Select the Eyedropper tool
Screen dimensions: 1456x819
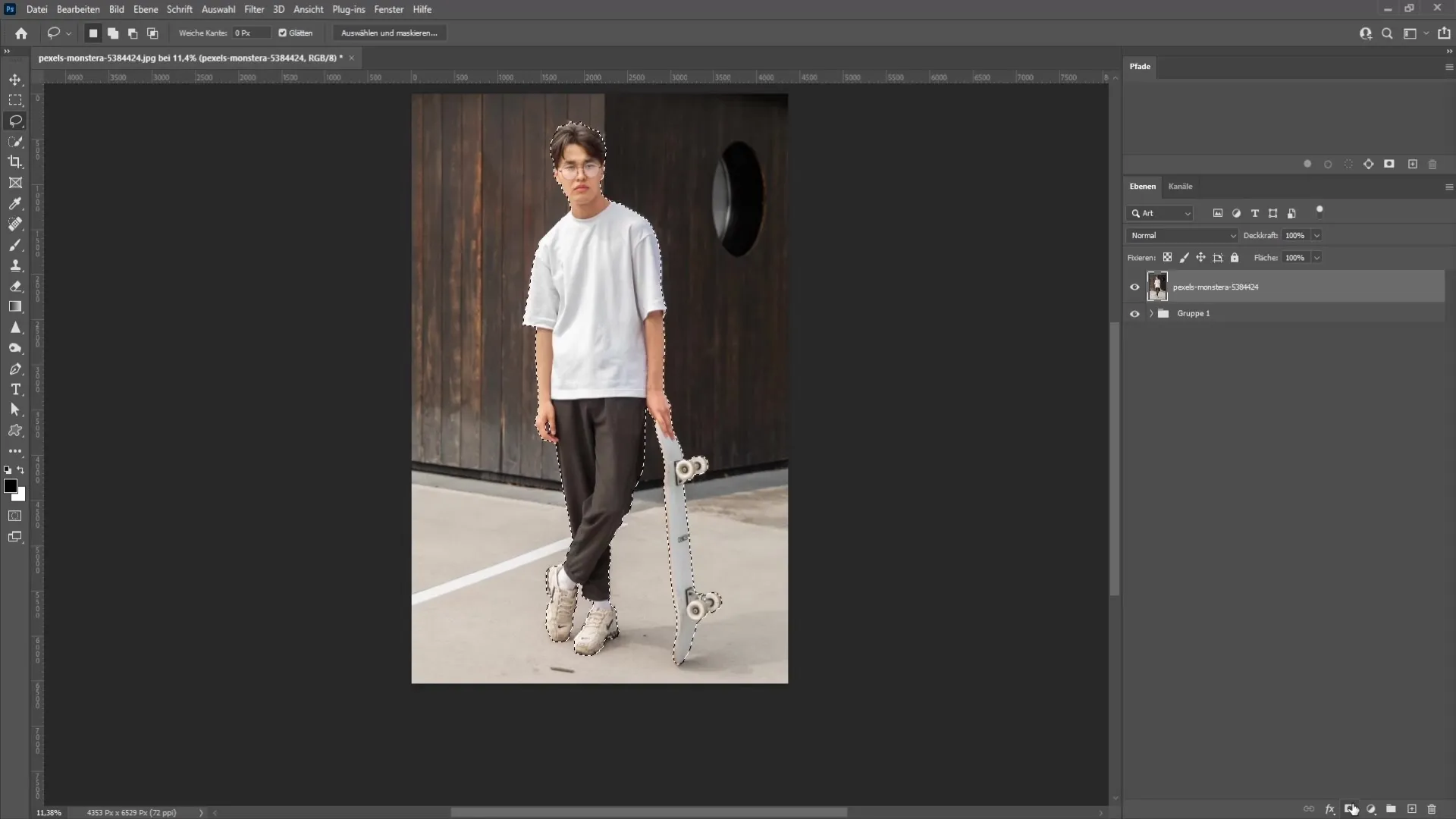click(x=15, y=204)
